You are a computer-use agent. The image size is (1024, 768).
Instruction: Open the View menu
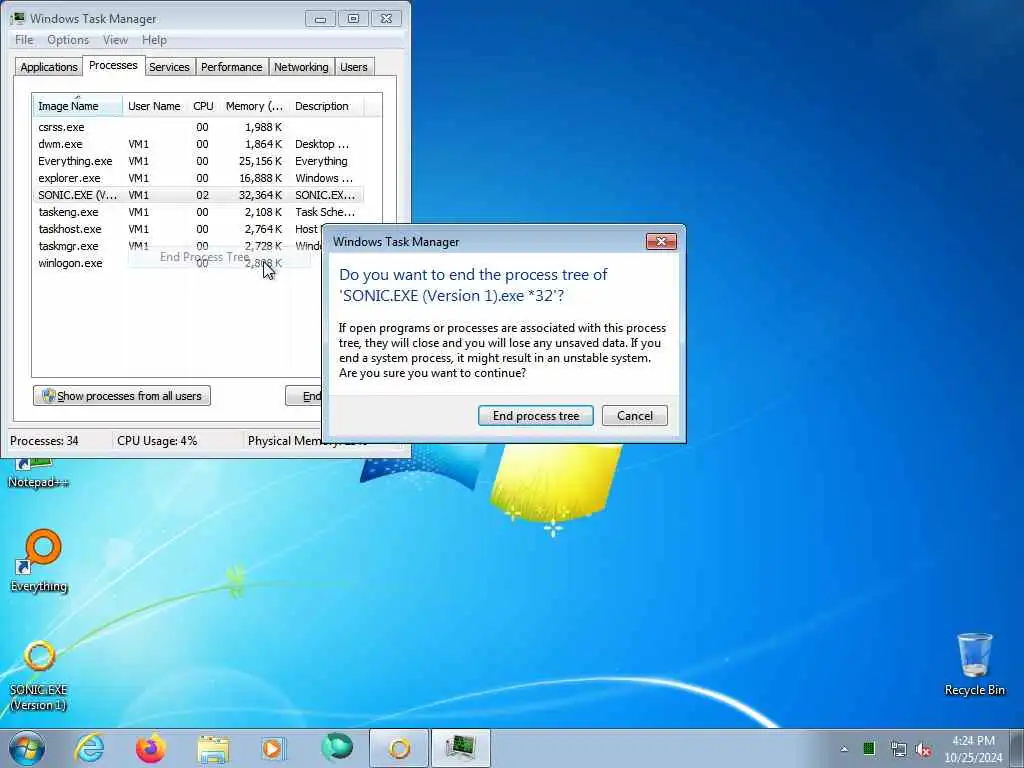(x=115, y=40)
